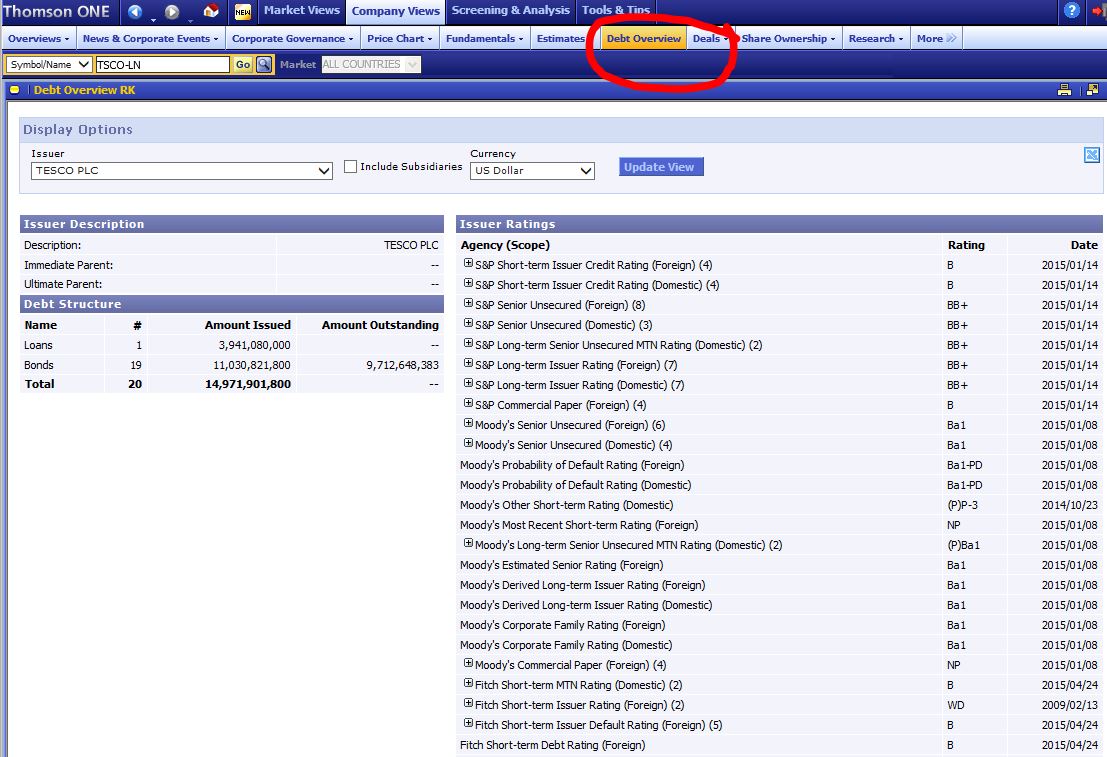Click the TSCO-LN symbol input field
Viewport: 1107px width, 757px height.
(162, 64)
